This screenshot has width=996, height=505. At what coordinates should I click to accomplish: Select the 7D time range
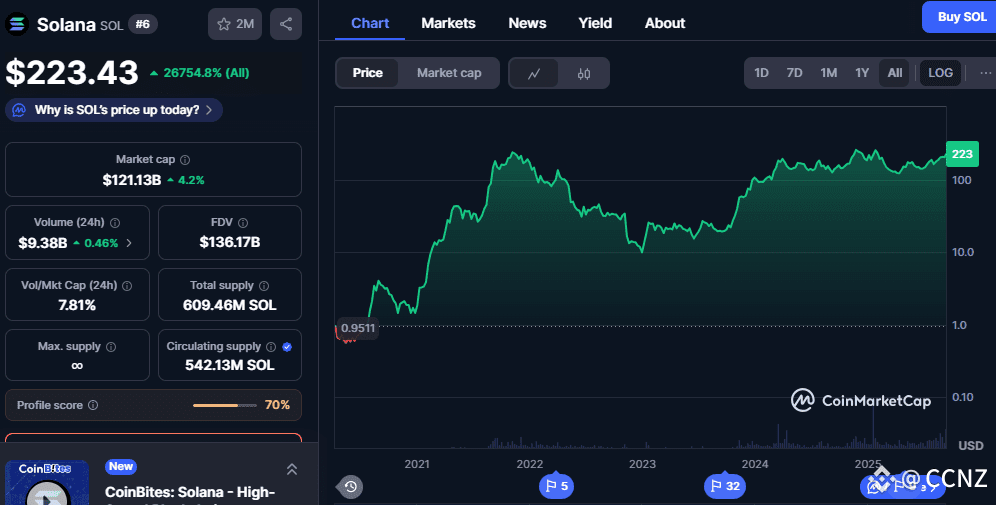coord(795,73)
